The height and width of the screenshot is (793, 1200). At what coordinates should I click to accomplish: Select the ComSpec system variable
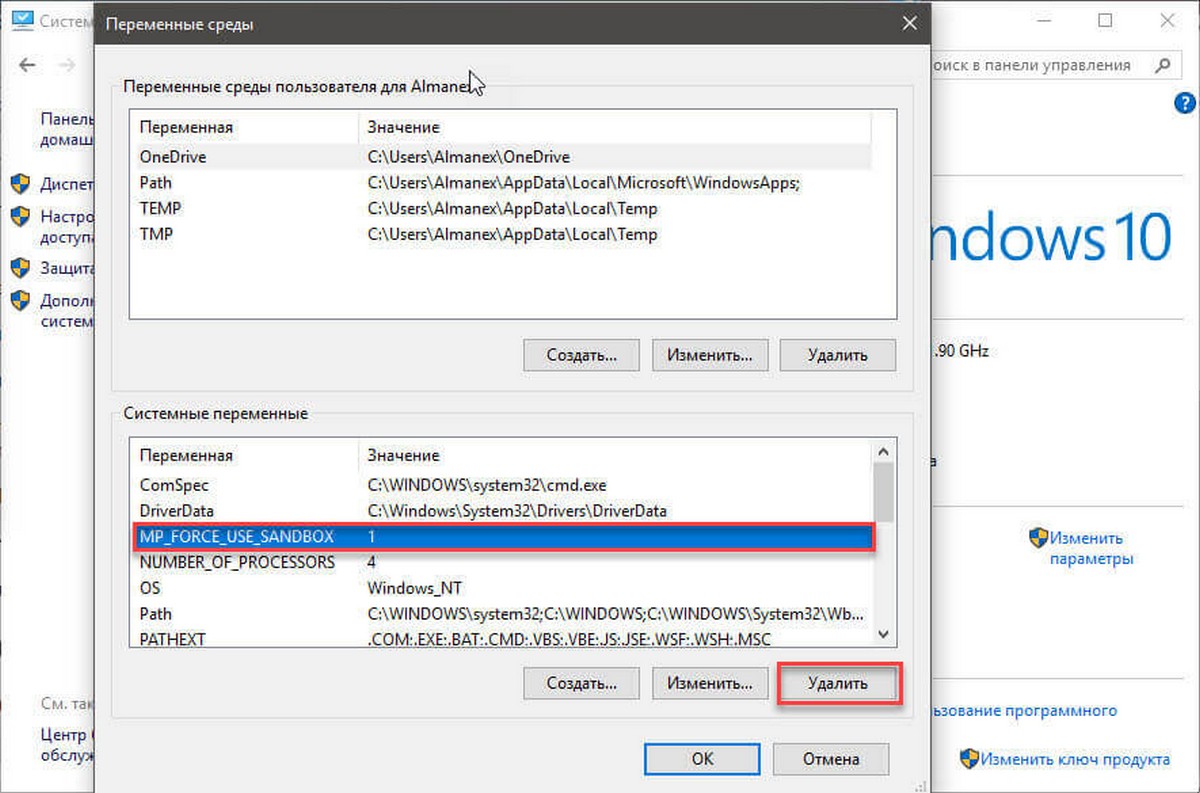point(501,485)
